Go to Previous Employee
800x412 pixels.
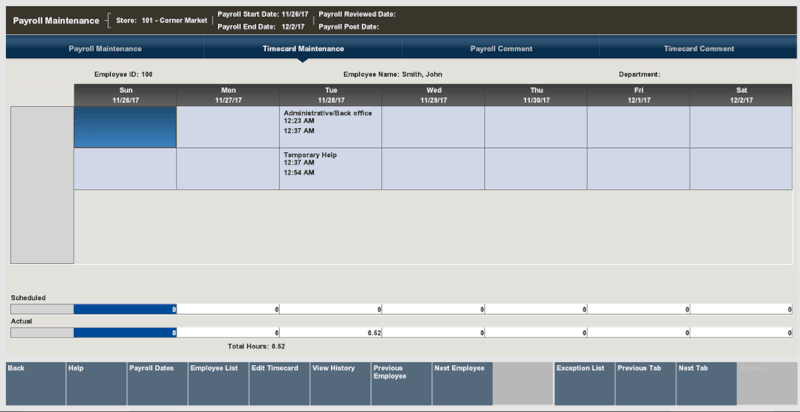click(x=402, y=383)
